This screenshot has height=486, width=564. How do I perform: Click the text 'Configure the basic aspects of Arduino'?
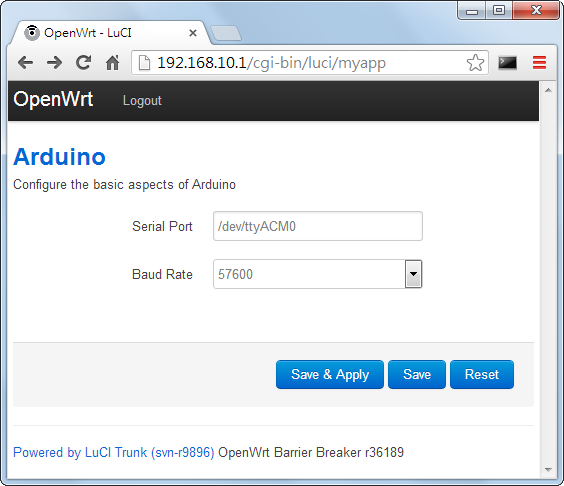[124, 185]
